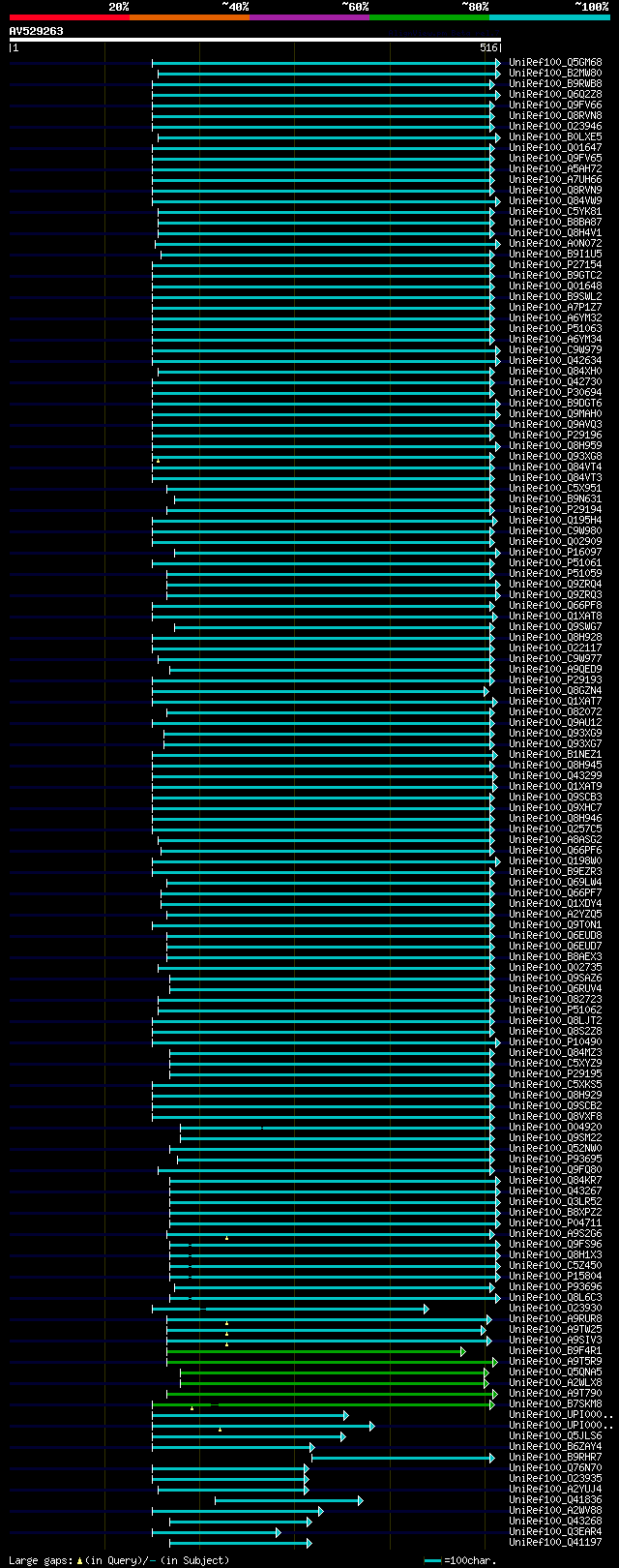Image resolution: width=619 pixels, height=1568 pixels.
Task: Click the =100char. scale legend
Action: [460, 1560]
